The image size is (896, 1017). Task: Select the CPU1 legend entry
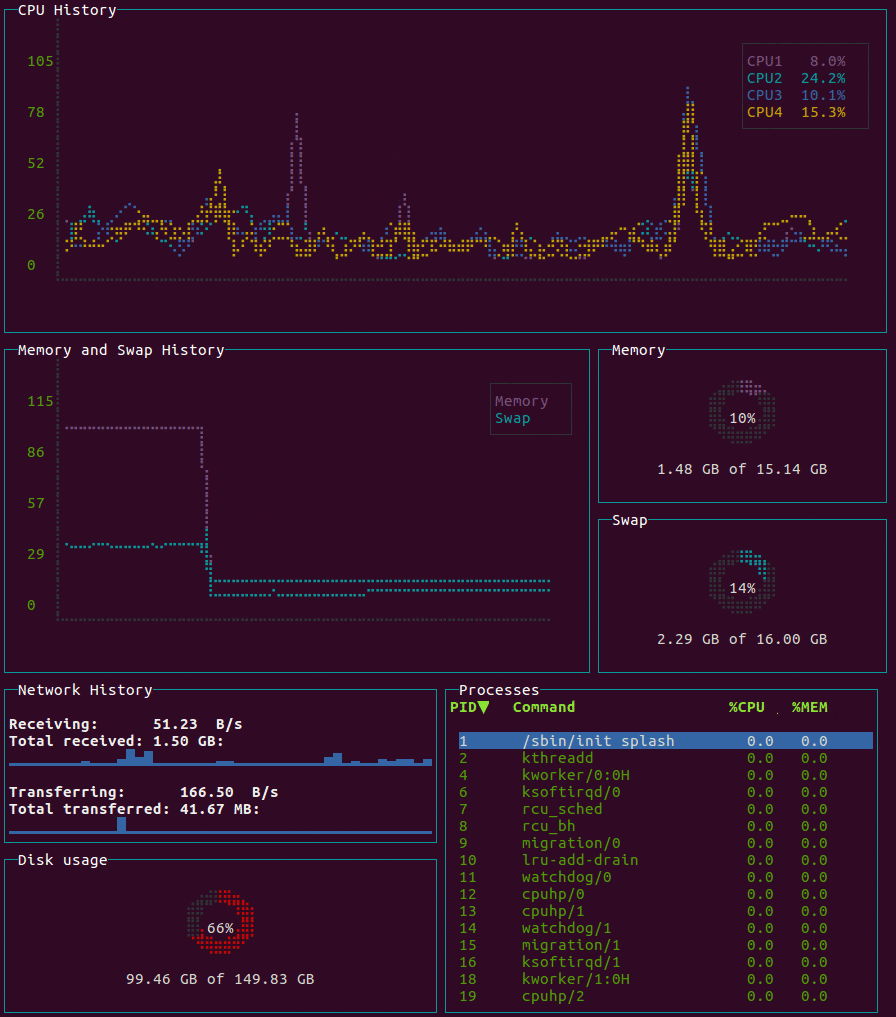tap(796, 61)
